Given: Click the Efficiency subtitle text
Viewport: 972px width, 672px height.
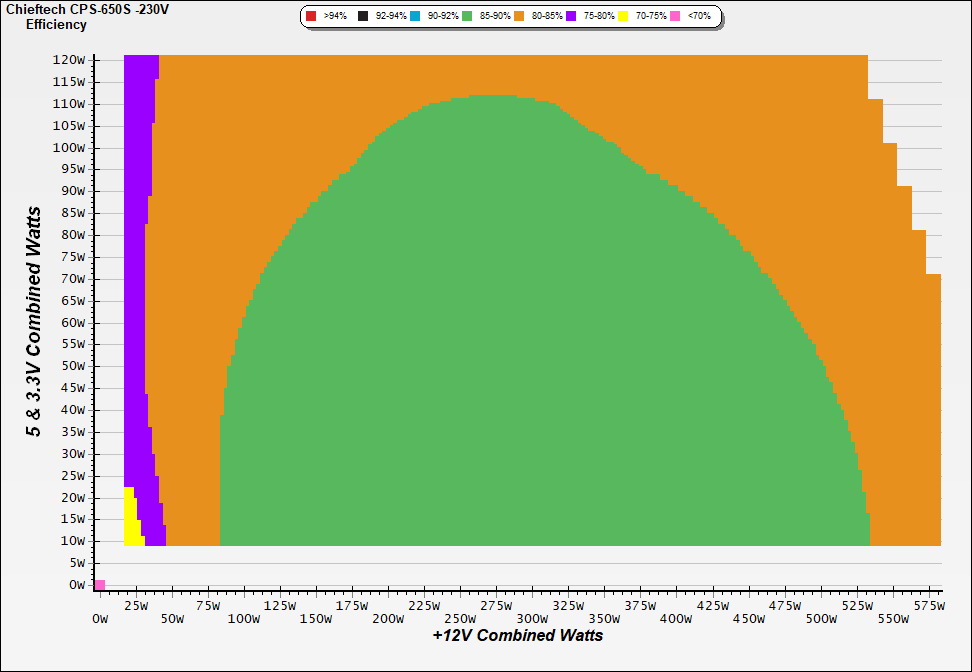Looking at the screenshot, I should pyautogui.click(x=56, y=24).
